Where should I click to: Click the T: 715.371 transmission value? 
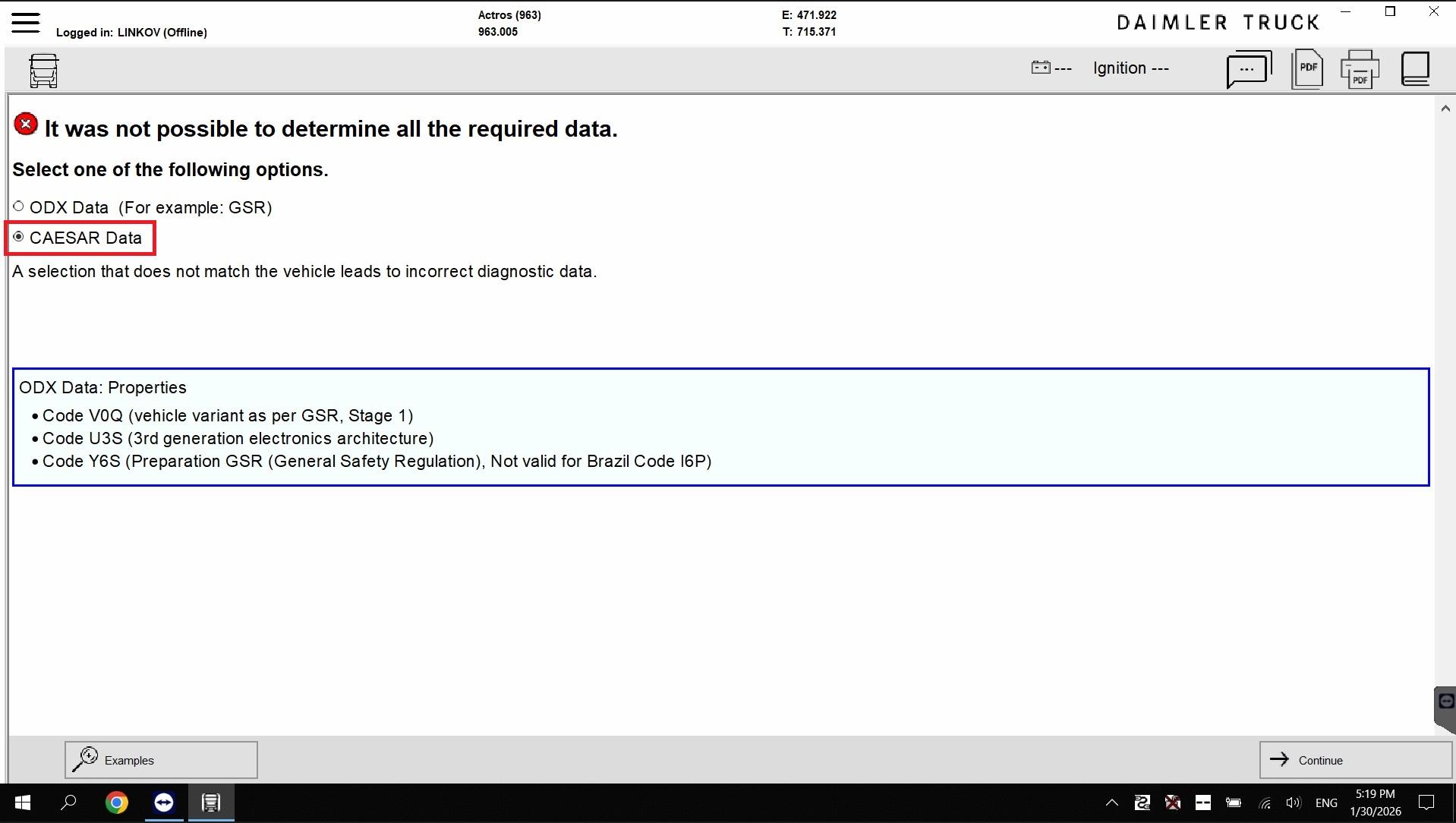coord(809,32)
